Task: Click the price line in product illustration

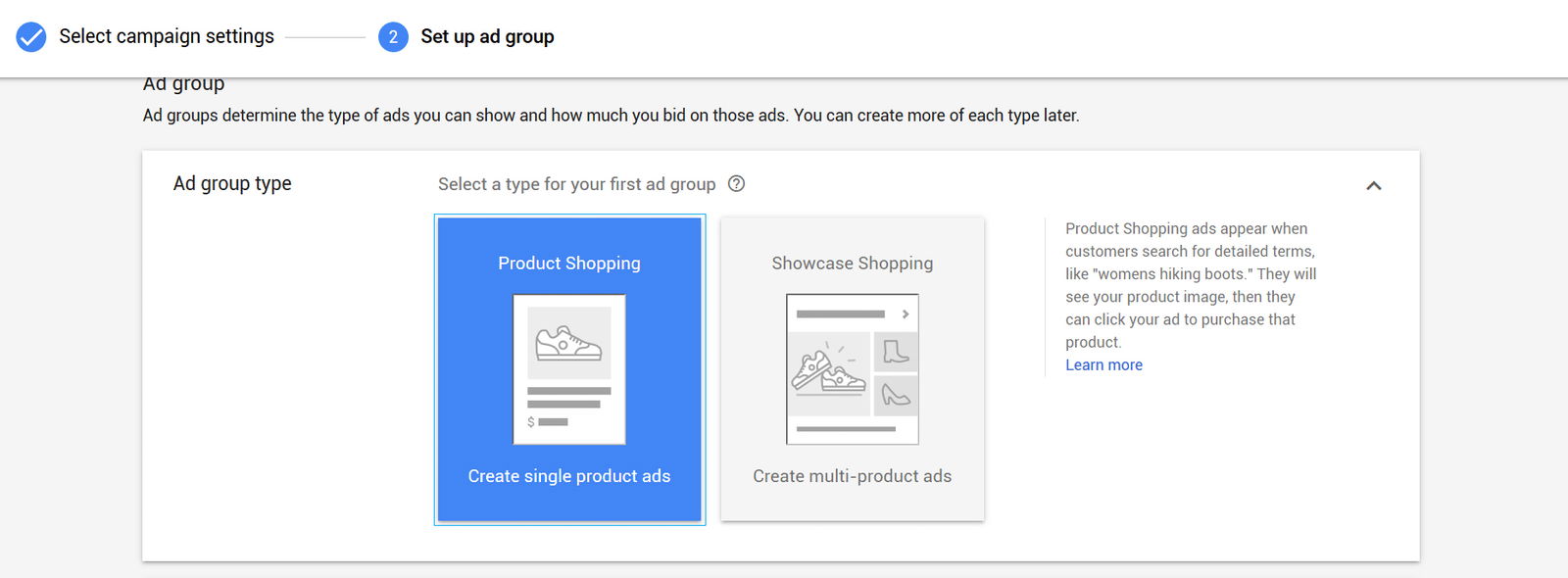Action: click(548, 422)
